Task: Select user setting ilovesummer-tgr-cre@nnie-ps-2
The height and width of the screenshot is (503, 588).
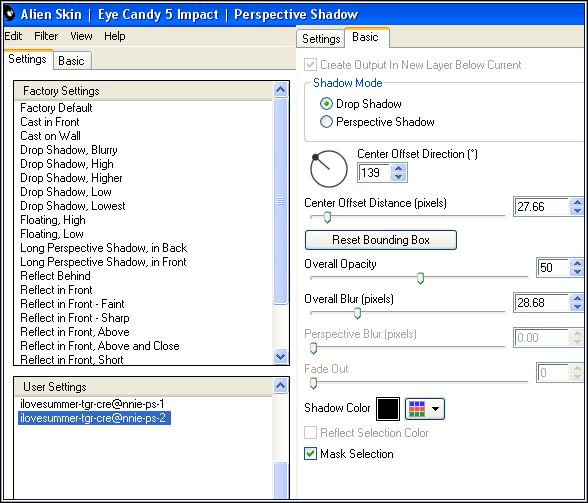Action: click(x=94, y=418)
